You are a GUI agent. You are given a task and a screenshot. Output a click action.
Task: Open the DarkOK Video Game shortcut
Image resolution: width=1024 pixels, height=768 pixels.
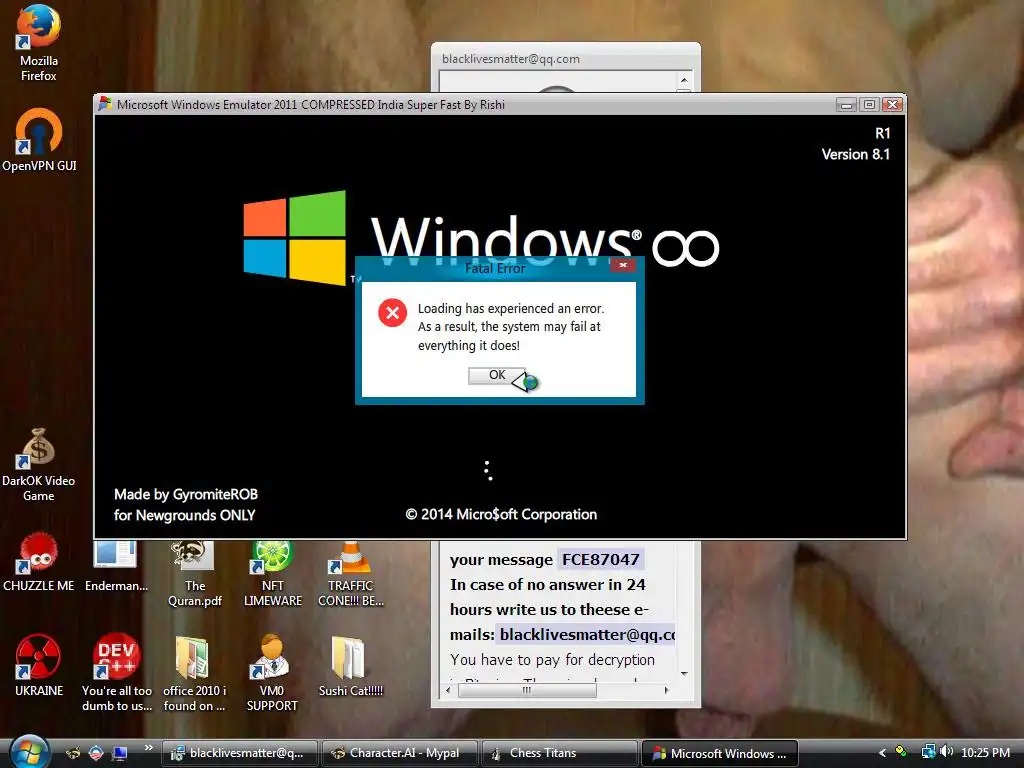(x=39, y=464)
